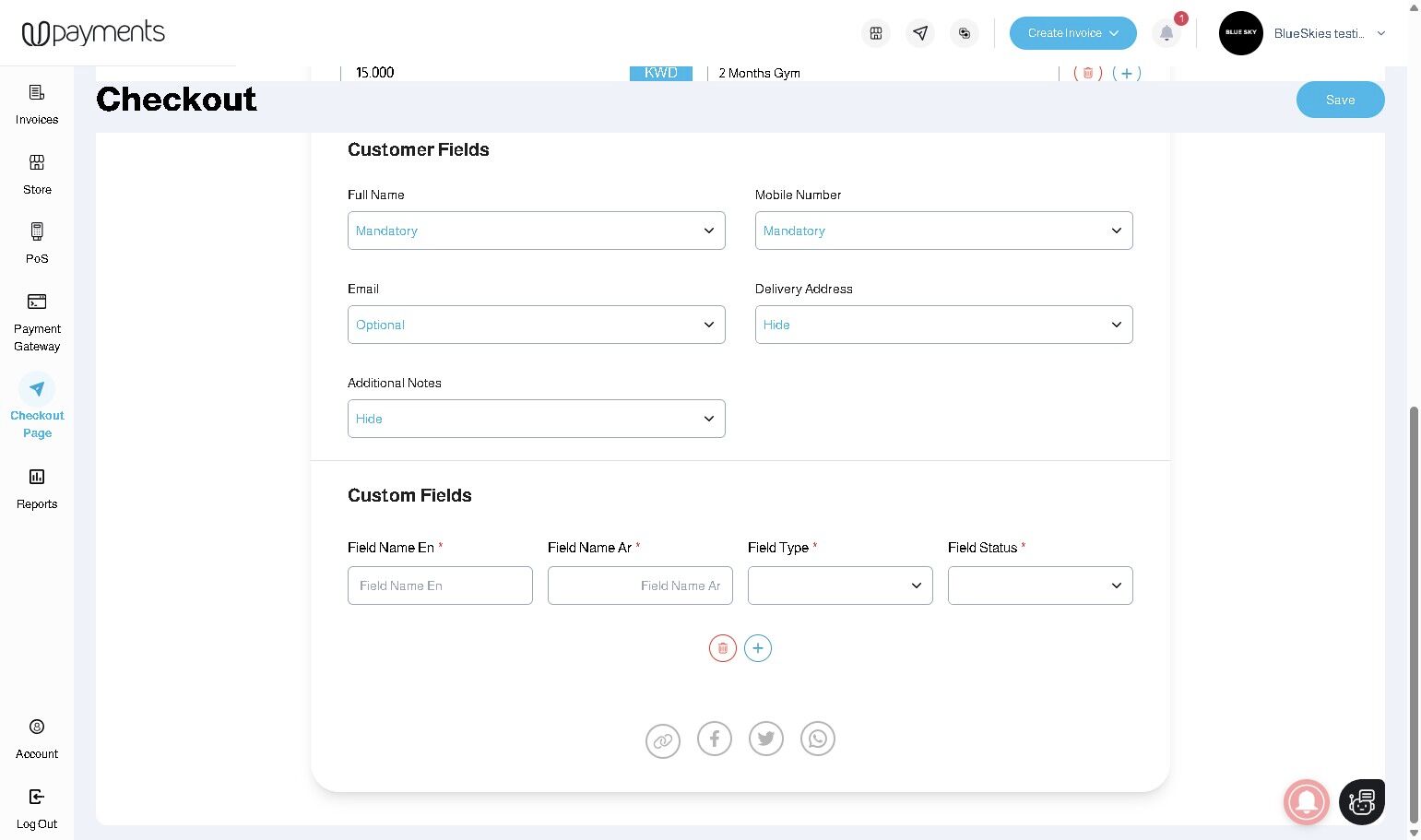Save the checkout settings
The image size is (1421, 840).
1341,100
